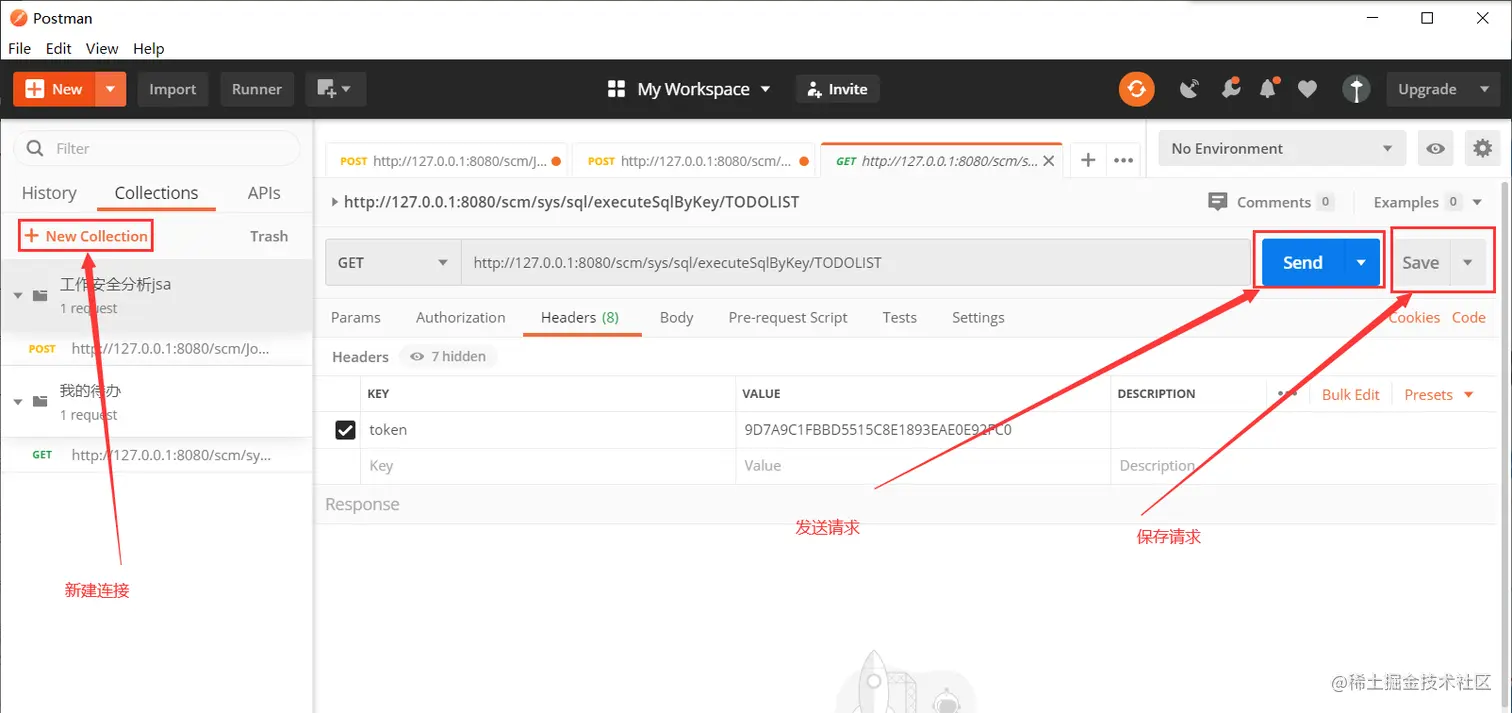Open the Code link
The image size is (1512, 713).
point(1469,317)
